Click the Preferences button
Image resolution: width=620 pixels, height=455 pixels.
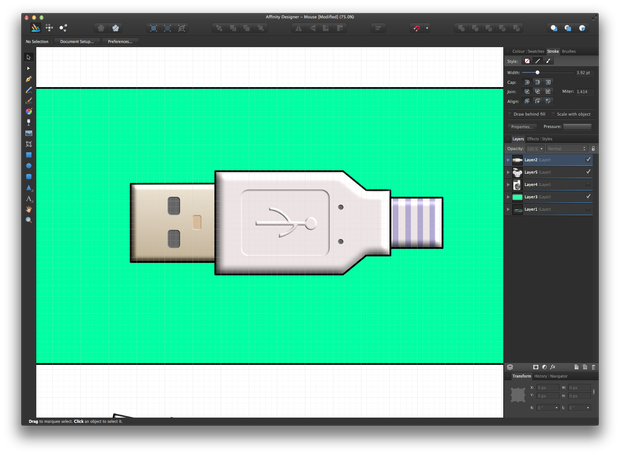[120, 42]
